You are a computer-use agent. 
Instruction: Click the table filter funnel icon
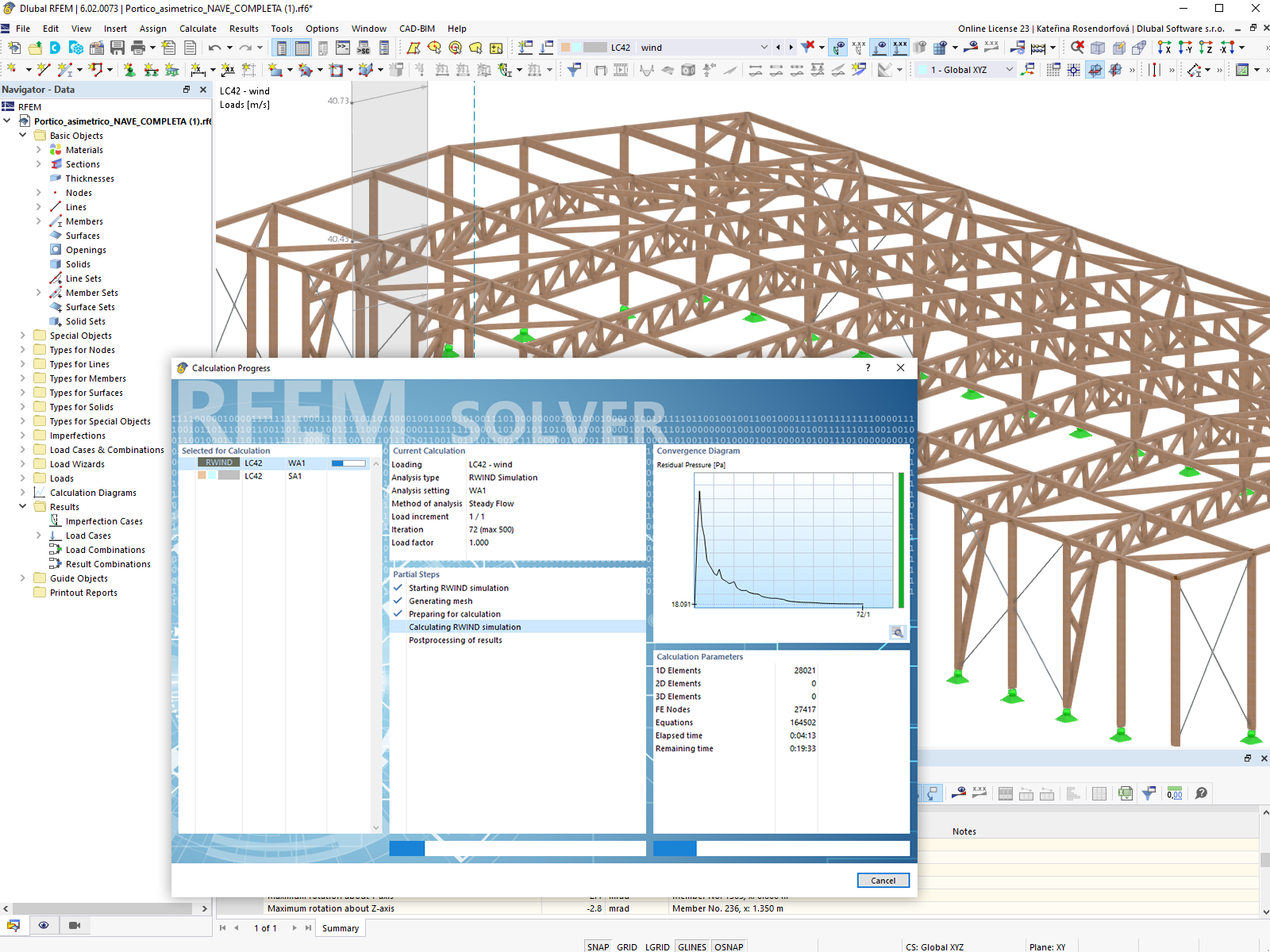[1149, 793]
